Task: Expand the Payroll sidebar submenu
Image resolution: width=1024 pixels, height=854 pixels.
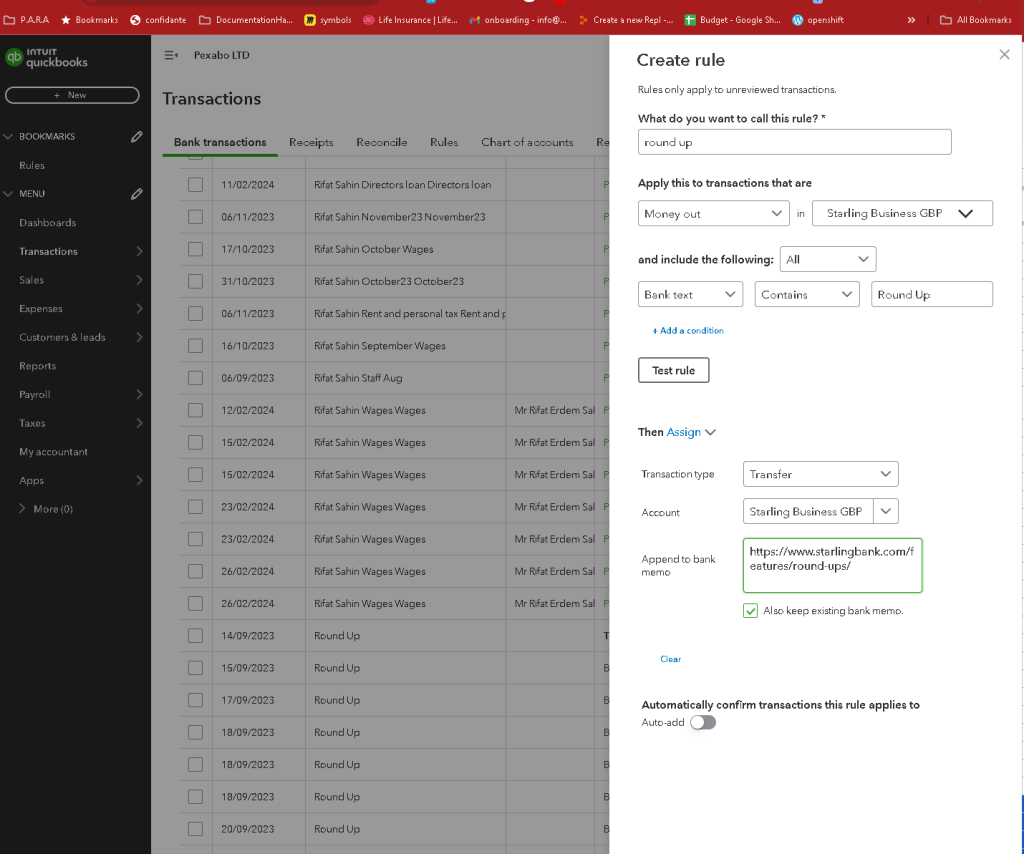Action: click(x=139, y=395)
